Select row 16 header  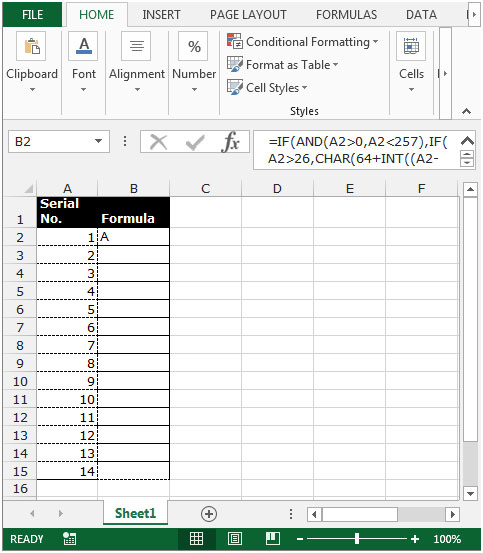click(x=20, y=489)
